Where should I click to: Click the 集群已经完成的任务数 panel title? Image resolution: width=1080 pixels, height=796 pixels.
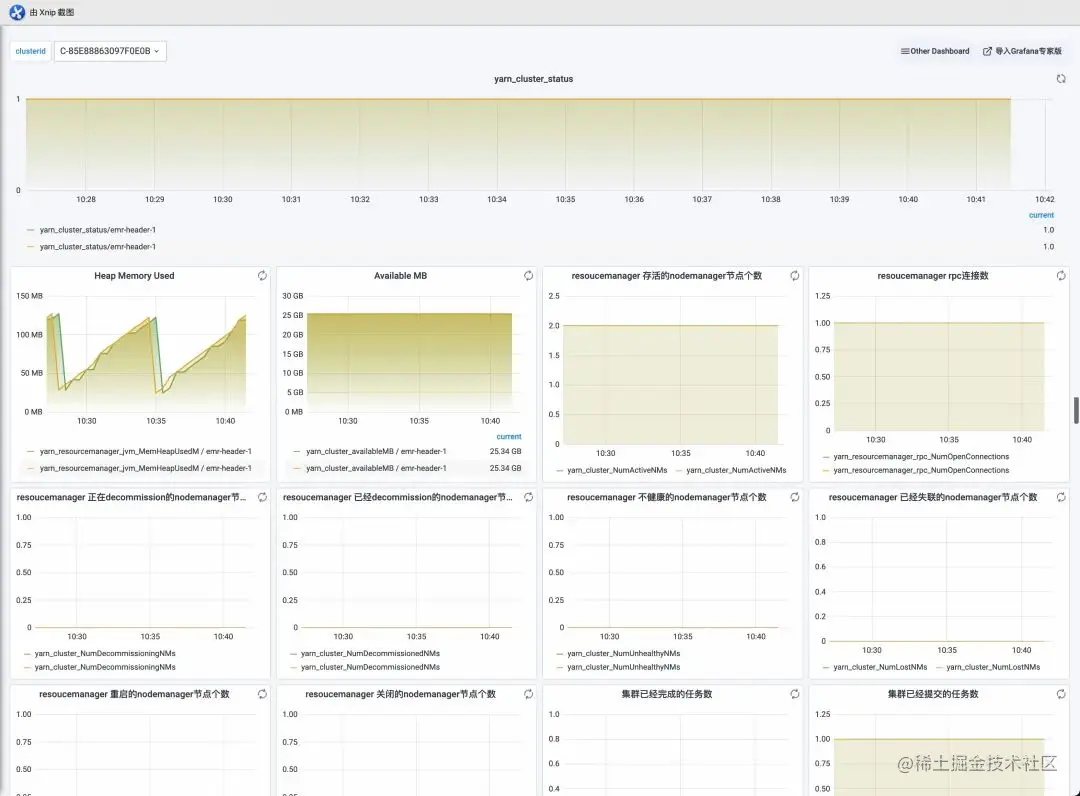tap(667, 694)
